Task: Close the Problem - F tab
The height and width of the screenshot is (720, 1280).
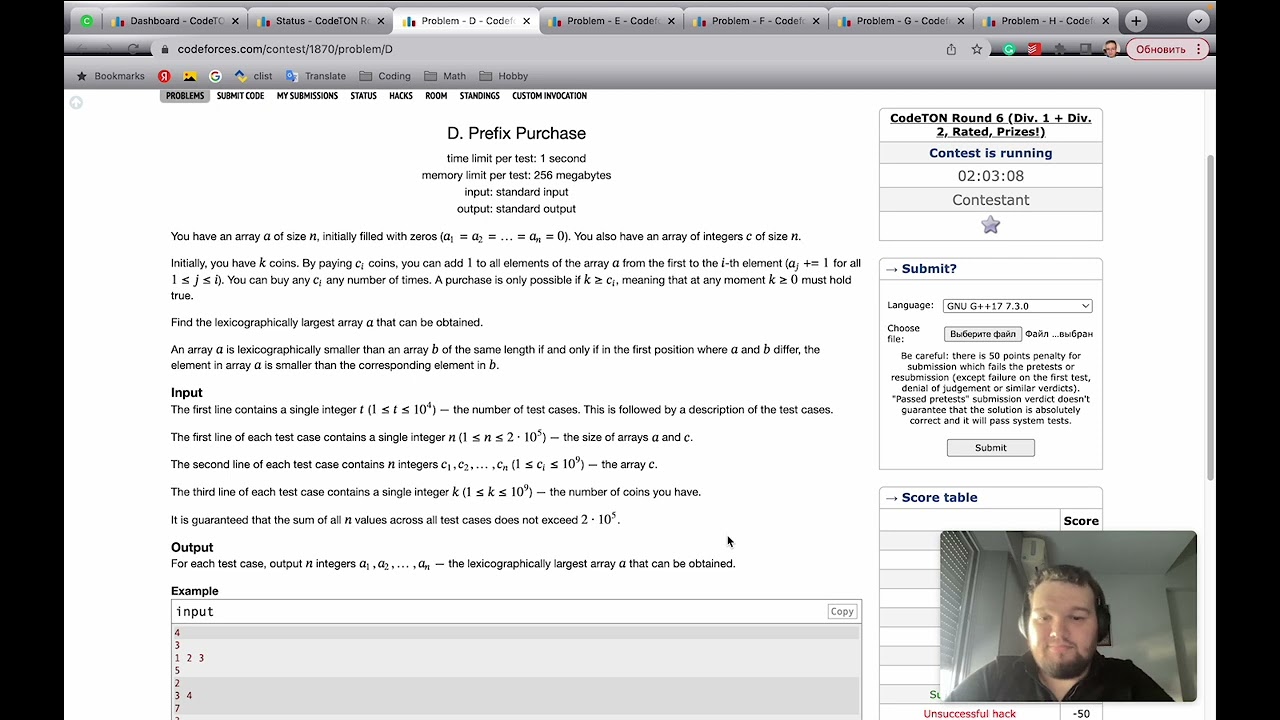Action: click(817, 21)
